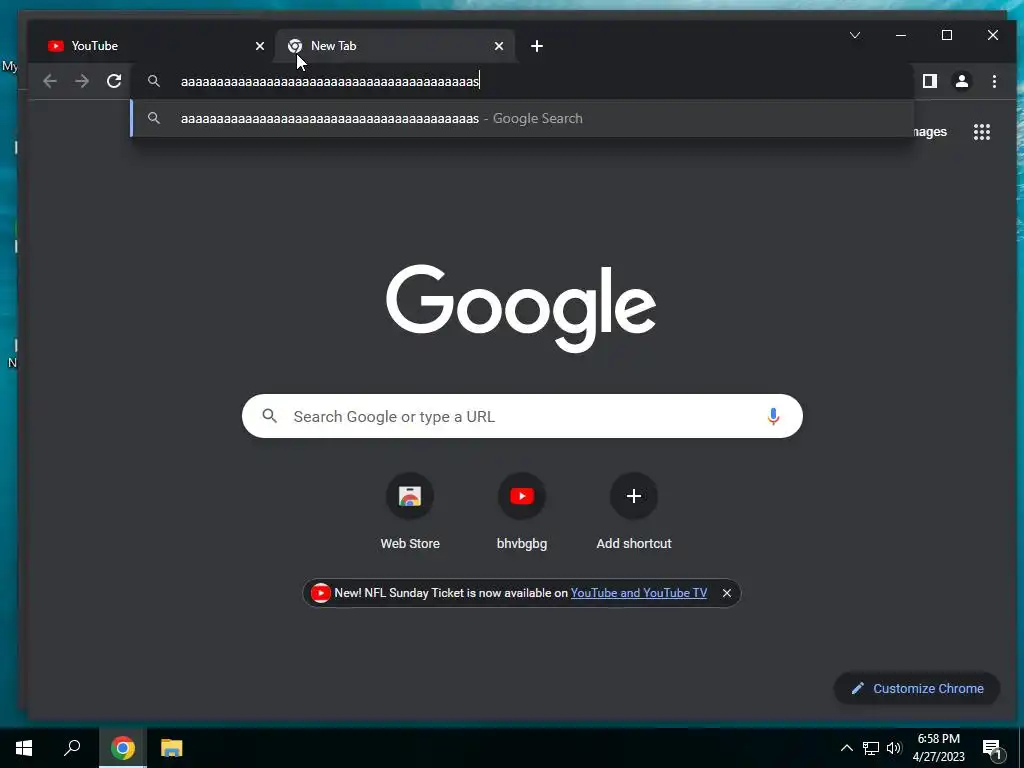This screenshot has height=768, width=1024.
Task: Follow the YouTube and YouTube TV link
Action: (639, 593)
